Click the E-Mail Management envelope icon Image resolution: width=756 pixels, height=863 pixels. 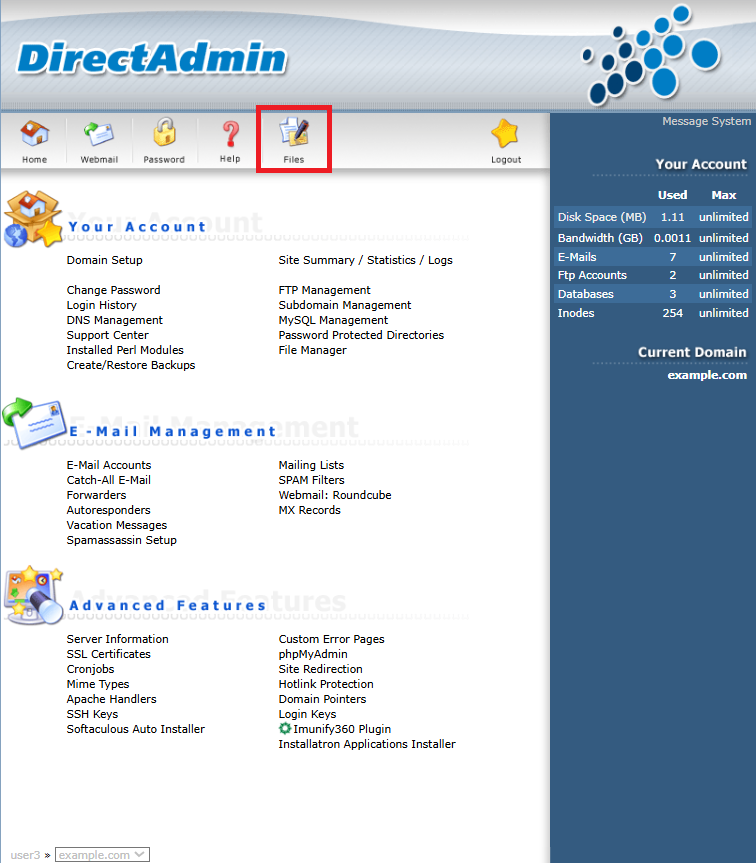pos(34,423)
